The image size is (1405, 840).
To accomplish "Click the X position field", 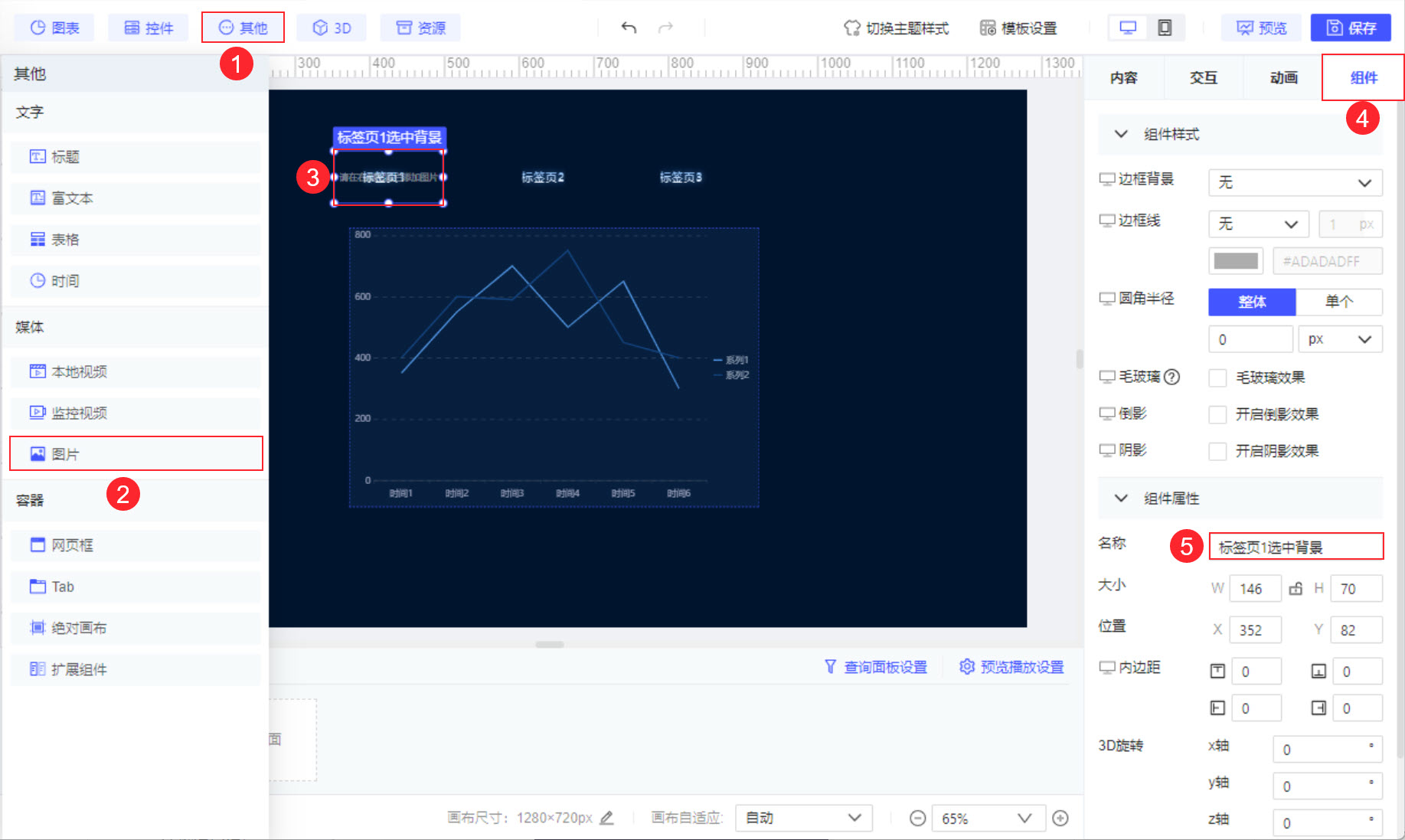I will [1255, 630].
